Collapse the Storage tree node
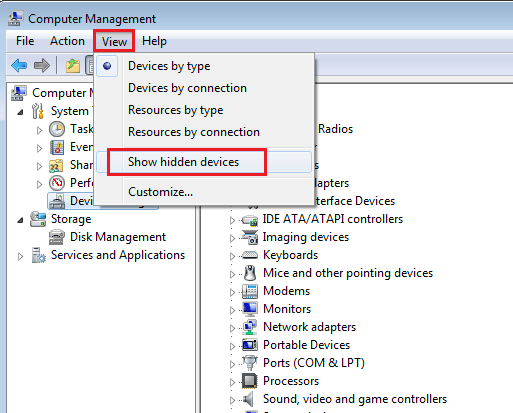 [x=21, y=220]
